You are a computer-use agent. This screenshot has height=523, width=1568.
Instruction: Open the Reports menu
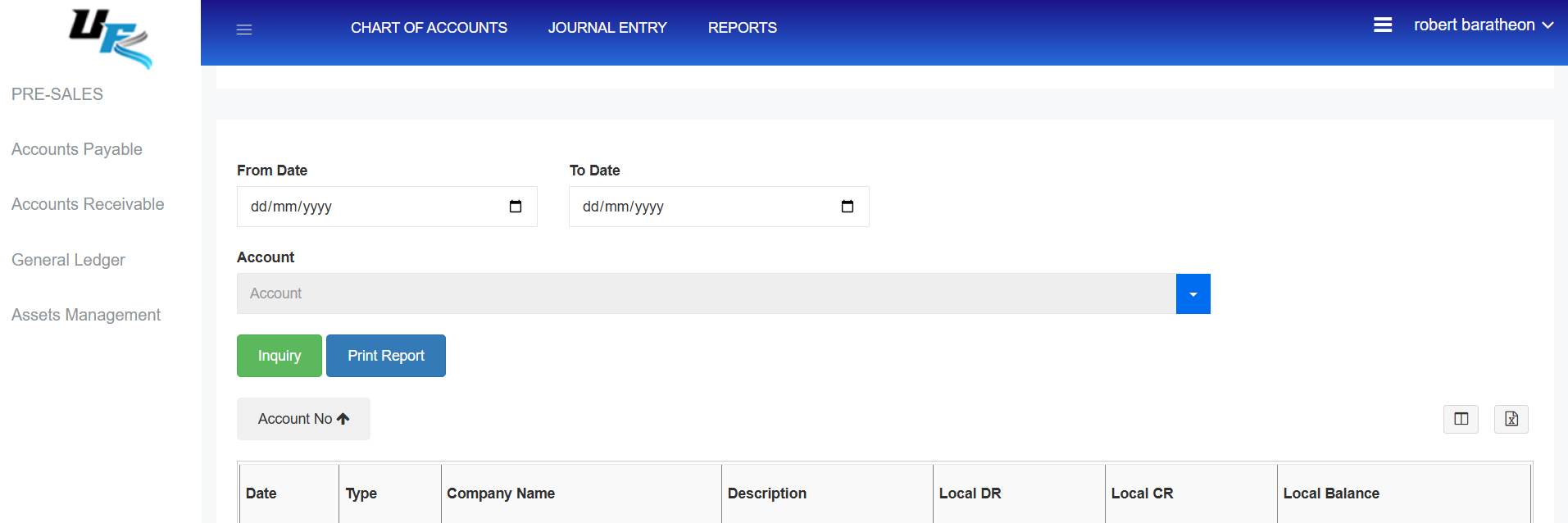[742, 28]
